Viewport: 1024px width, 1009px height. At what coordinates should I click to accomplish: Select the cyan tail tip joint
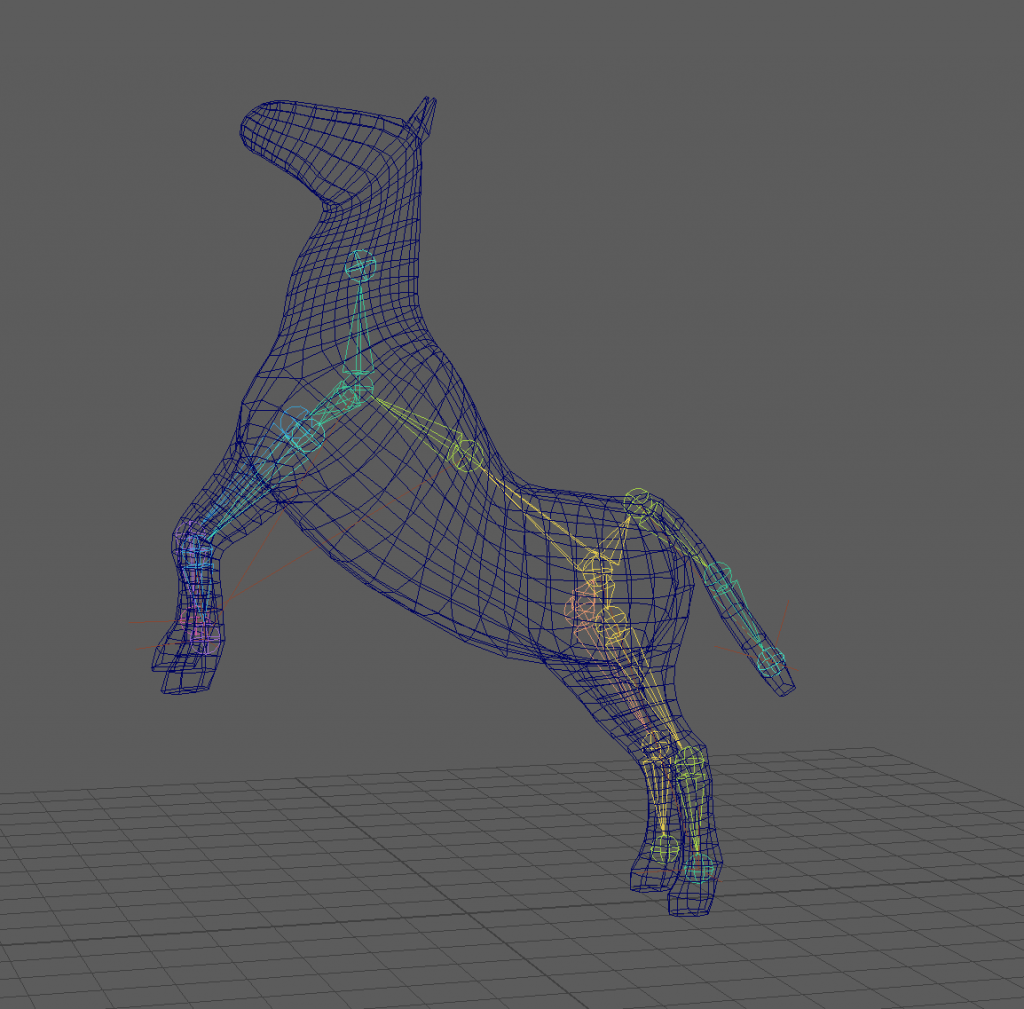coord(771,660)
